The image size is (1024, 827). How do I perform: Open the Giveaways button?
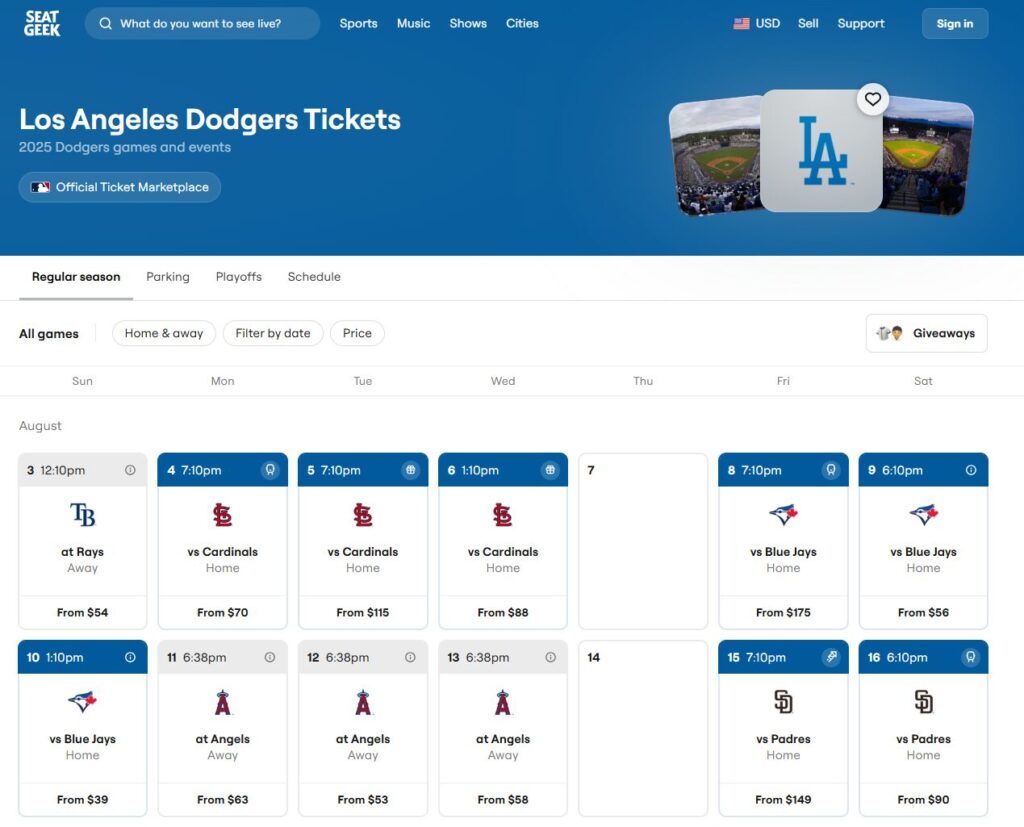pyautogui.click(x=926, y=334)
